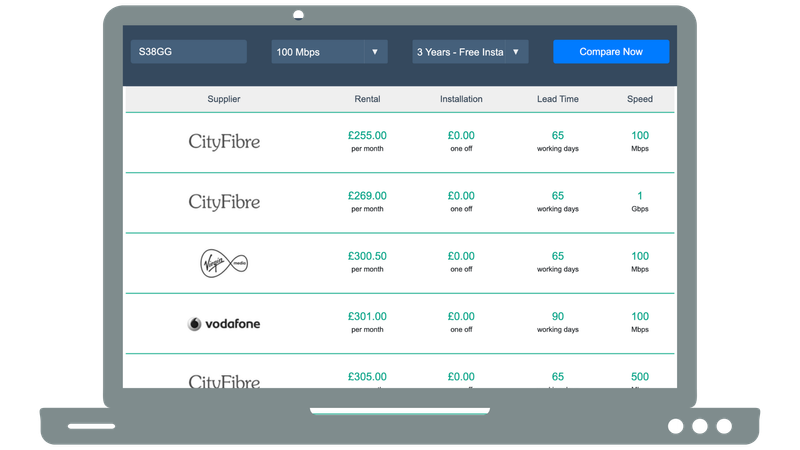This screenshot has width=800, height=450.
Task: Click the first CityFibre logo
Action: point(224,142)
